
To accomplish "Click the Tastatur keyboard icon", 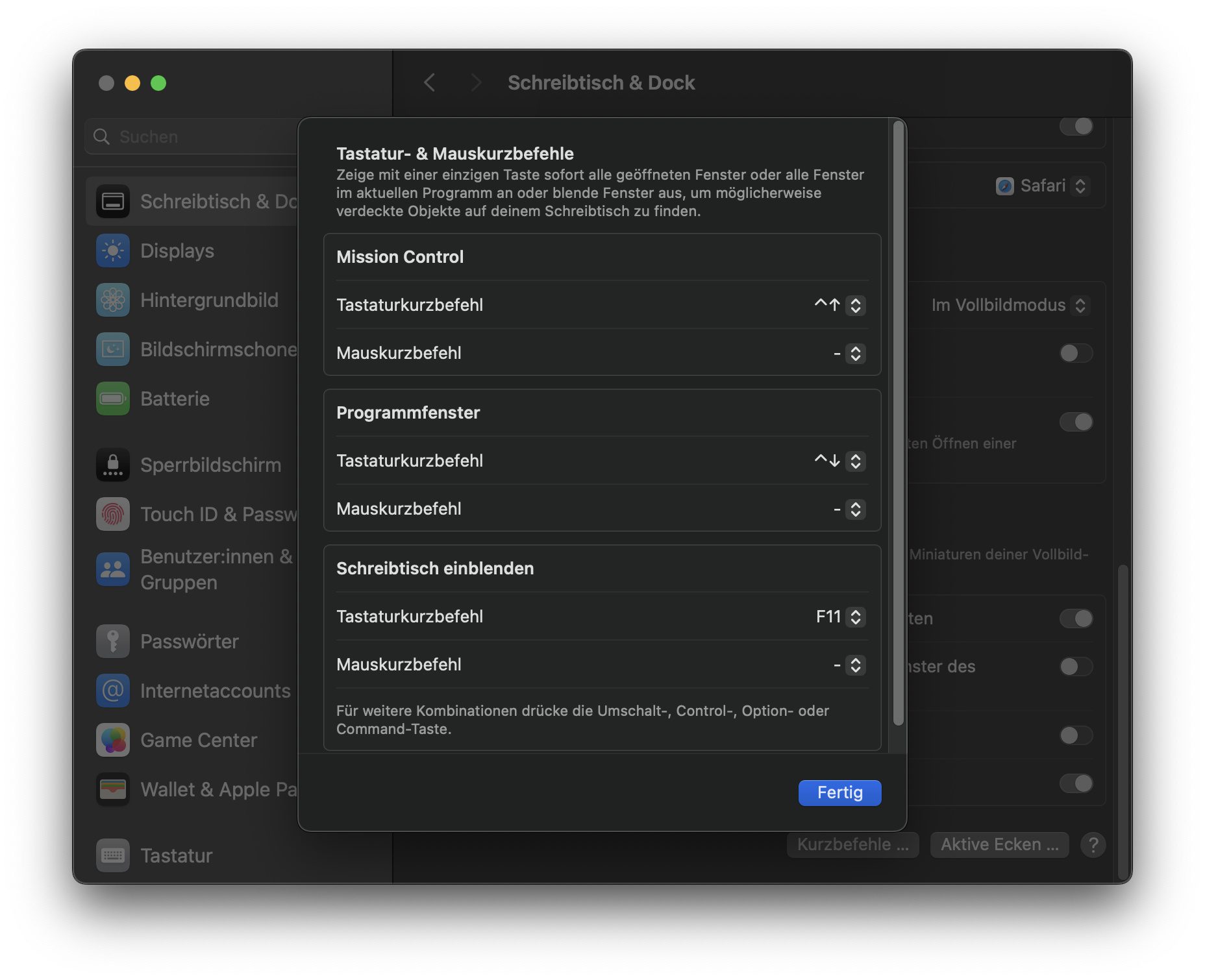I will pos(113,856).
